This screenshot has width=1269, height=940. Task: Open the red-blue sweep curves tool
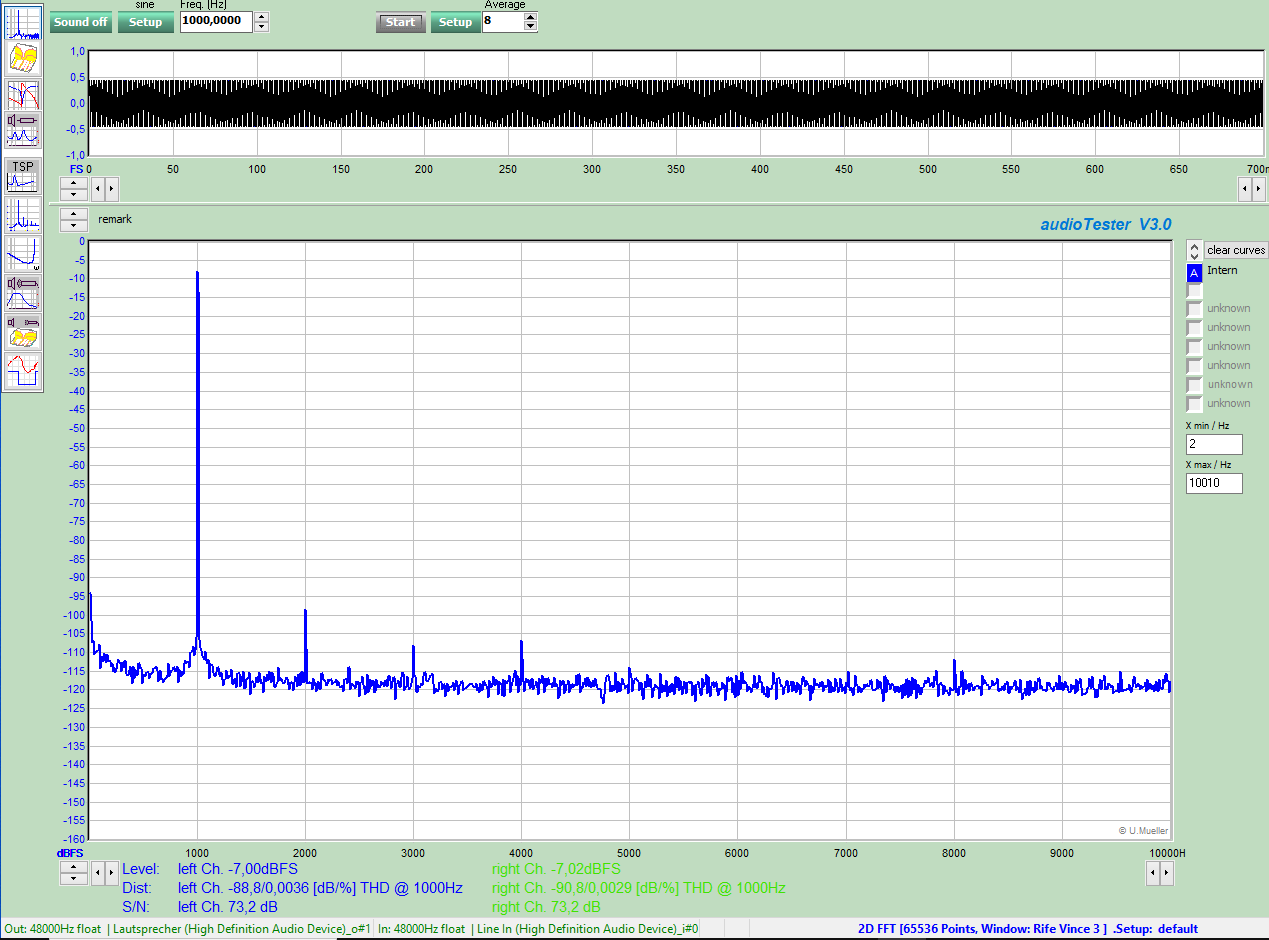[23, 95]
